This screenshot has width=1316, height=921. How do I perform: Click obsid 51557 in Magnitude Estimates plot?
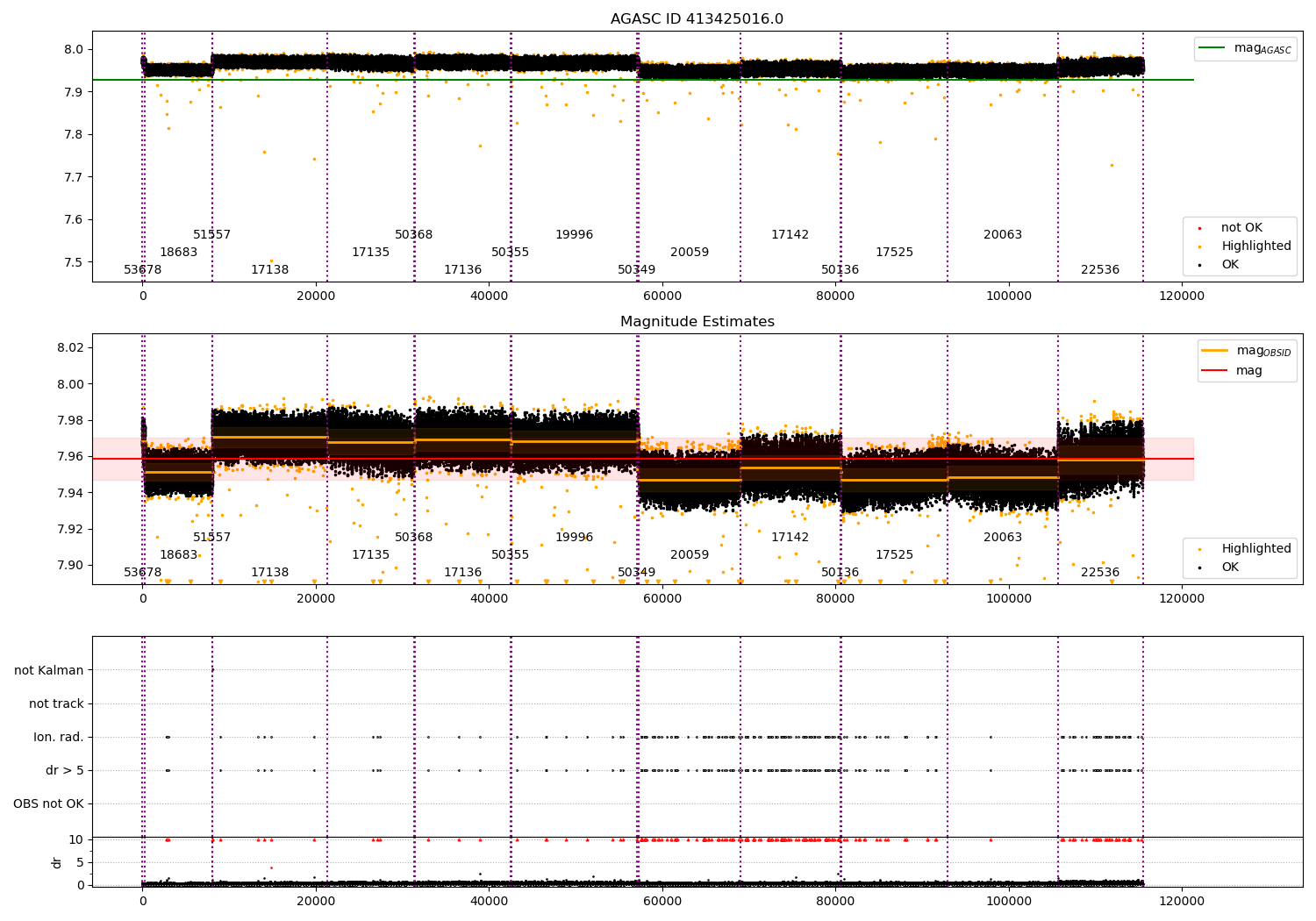click(211, 538)
